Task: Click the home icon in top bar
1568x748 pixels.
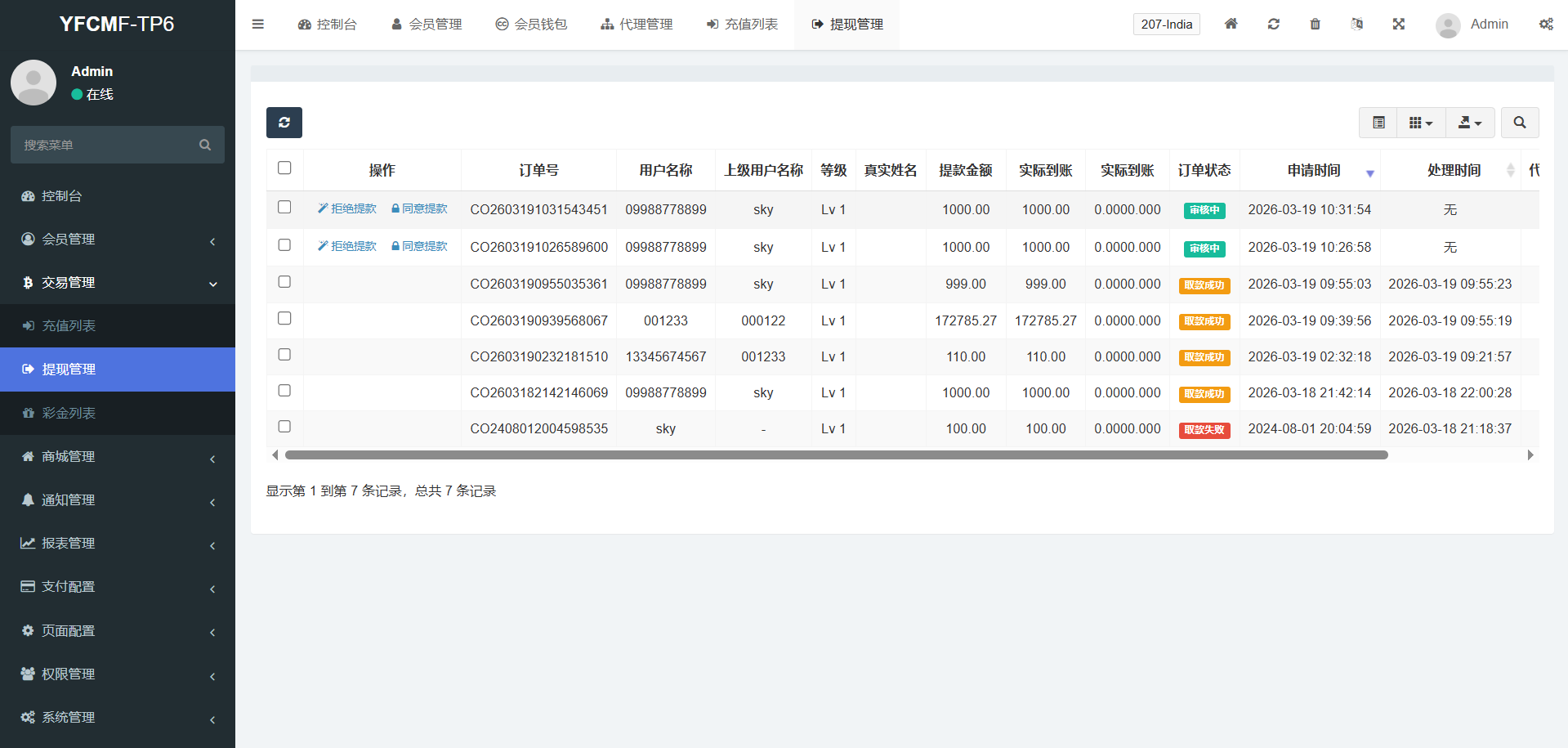Action: coord(1231,24)
